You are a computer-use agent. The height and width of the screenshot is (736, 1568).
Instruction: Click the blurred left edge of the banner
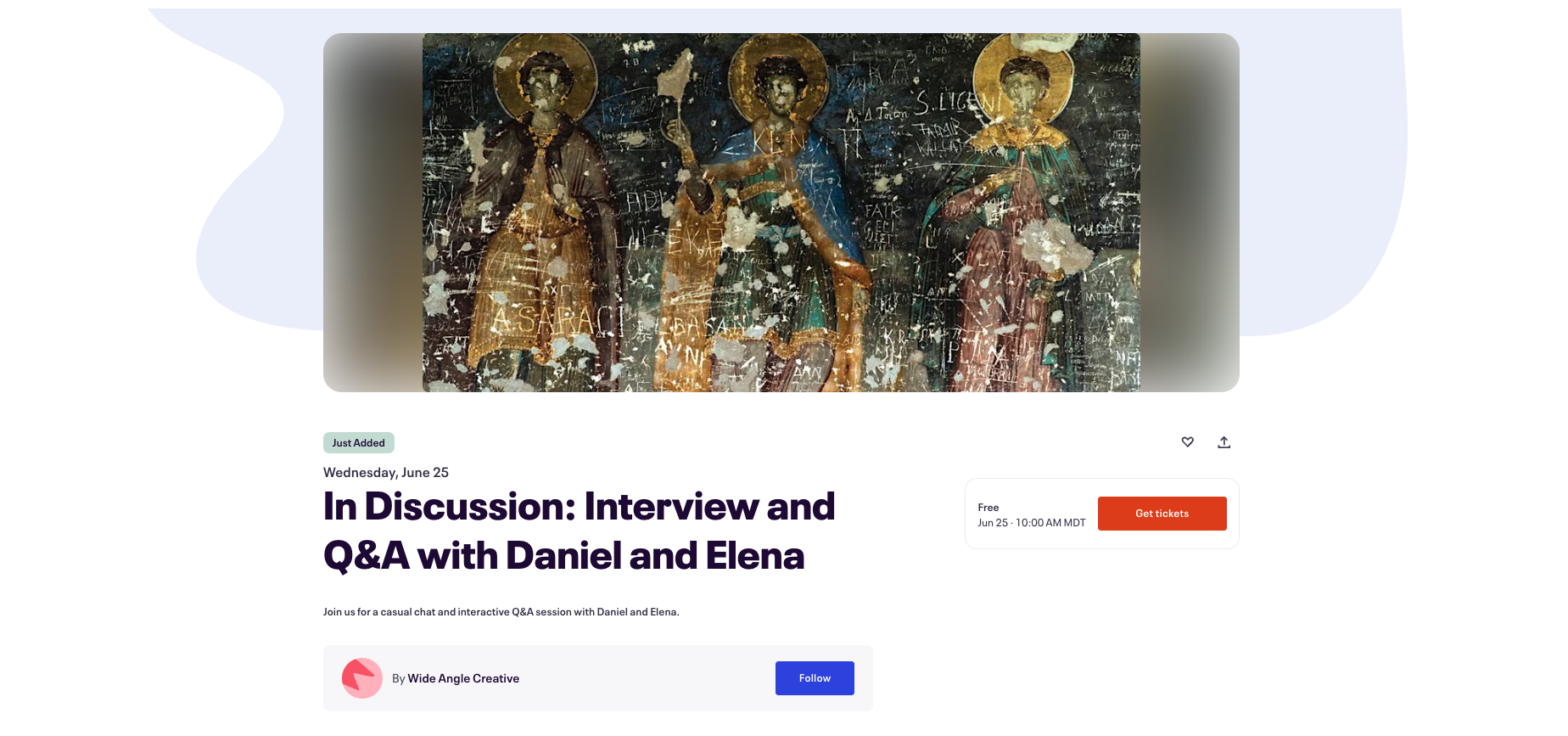(372, 212)
